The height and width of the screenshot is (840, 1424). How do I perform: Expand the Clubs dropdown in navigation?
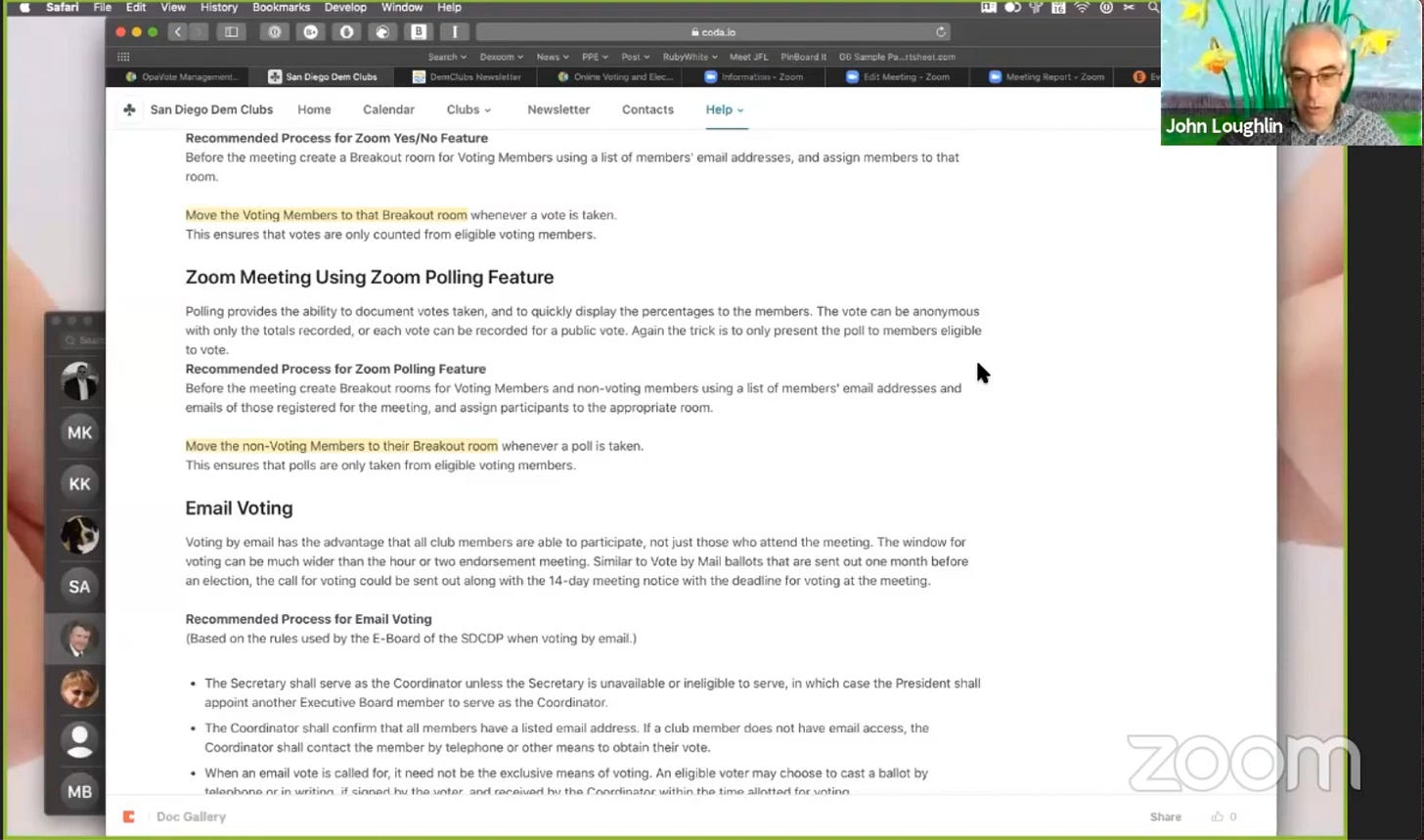(468, 110)
